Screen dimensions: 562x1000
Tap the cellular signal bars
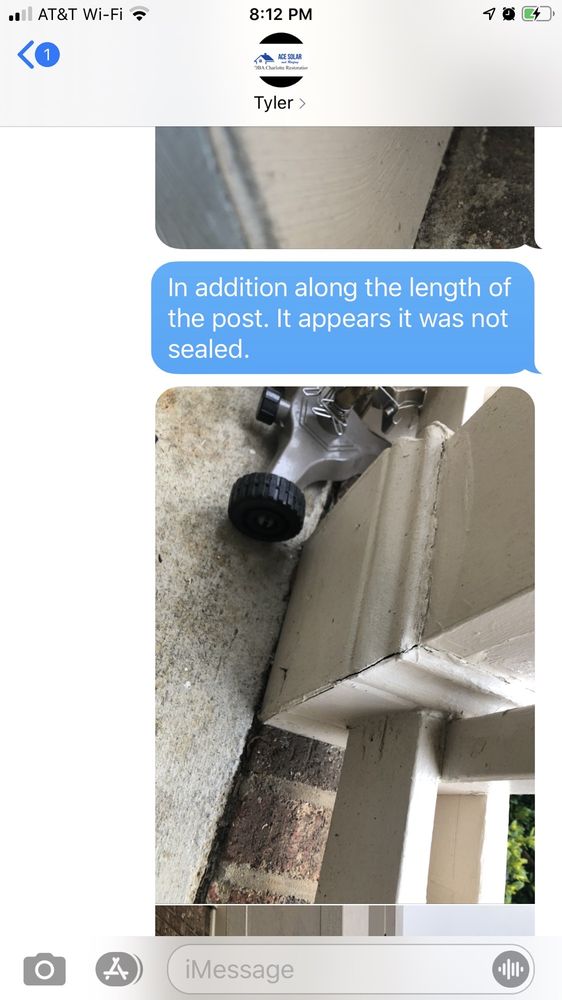click(20, 13)
